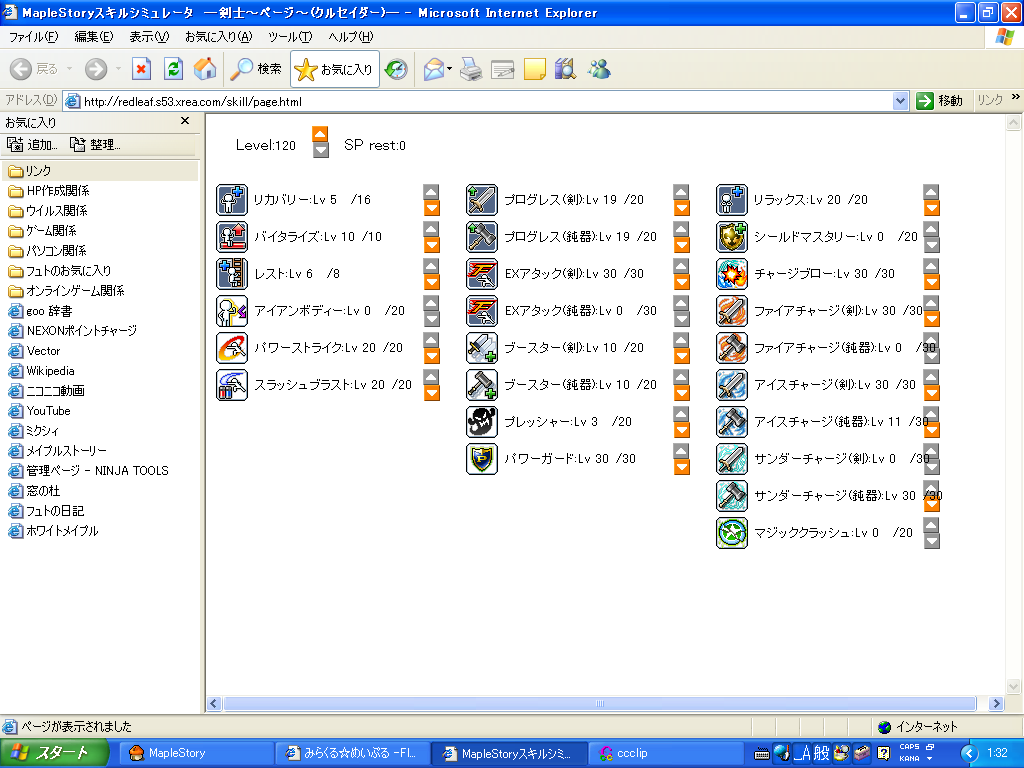Click the レスト skill icon
Viewport: 1024px width, 768px height.
[232, 274]
